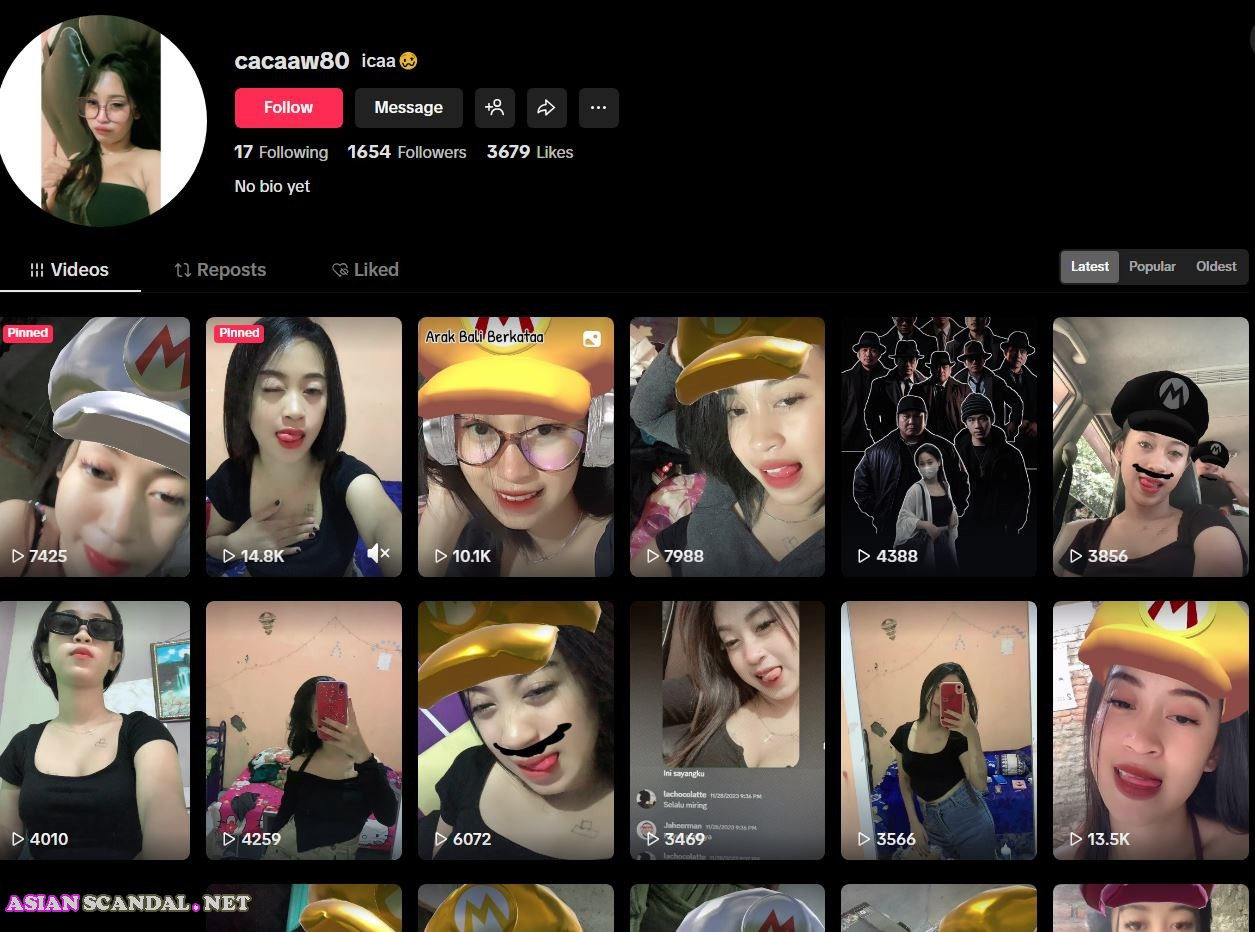Image resolution: width=1255 pixels, height=932 pixels.
Task: Switch to the Videos tab
Action: click(70, 270)
